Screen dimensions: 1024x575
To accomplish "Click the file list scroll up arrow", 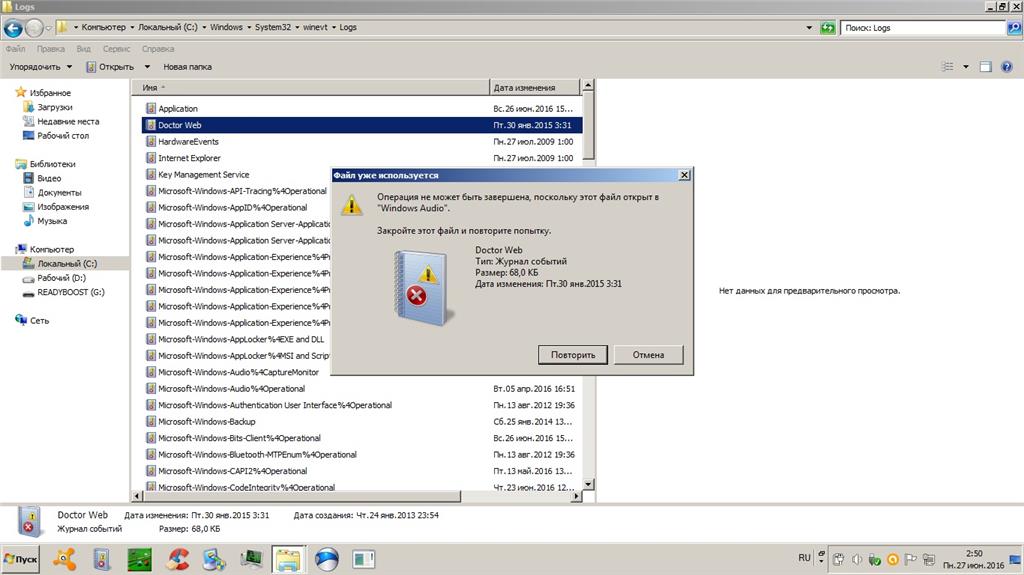I will 588,86.
